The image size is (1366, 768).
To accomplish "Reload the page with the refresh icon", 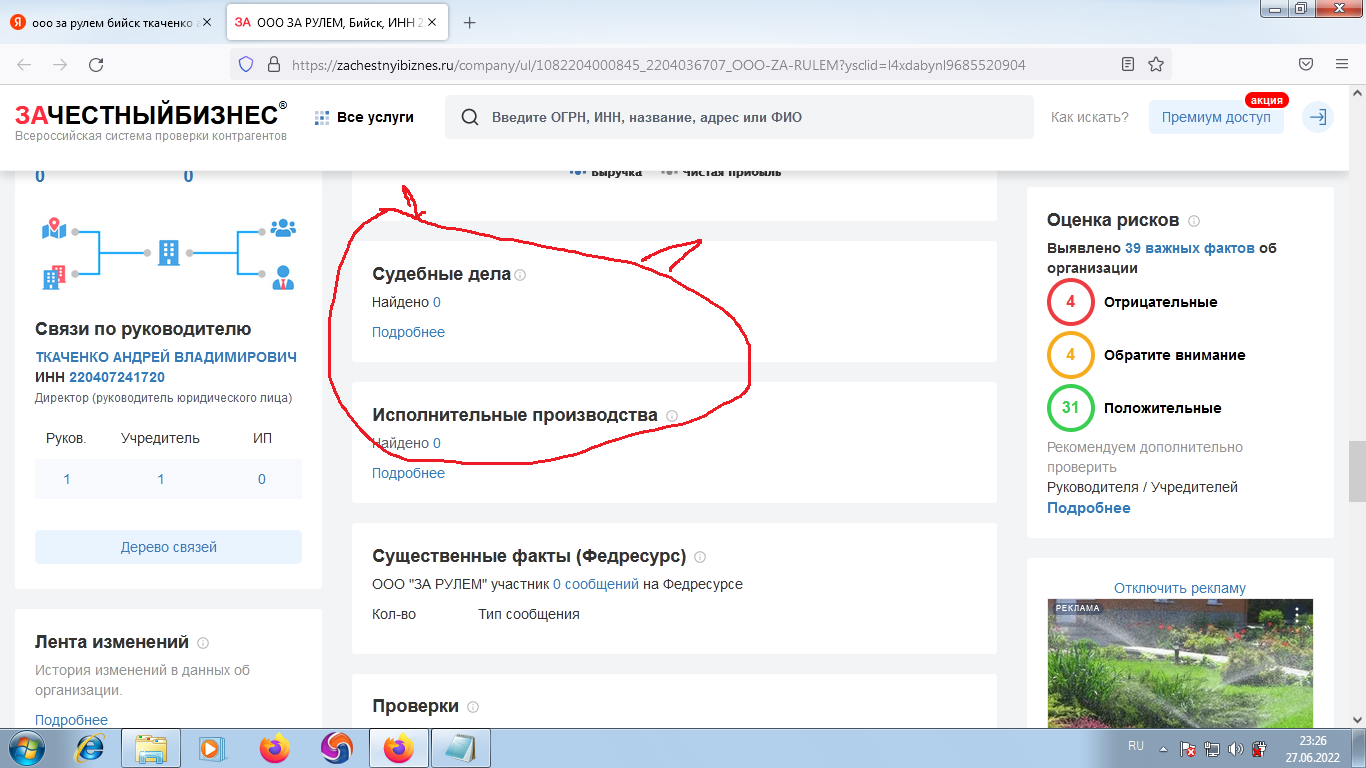I will (97, 63).
